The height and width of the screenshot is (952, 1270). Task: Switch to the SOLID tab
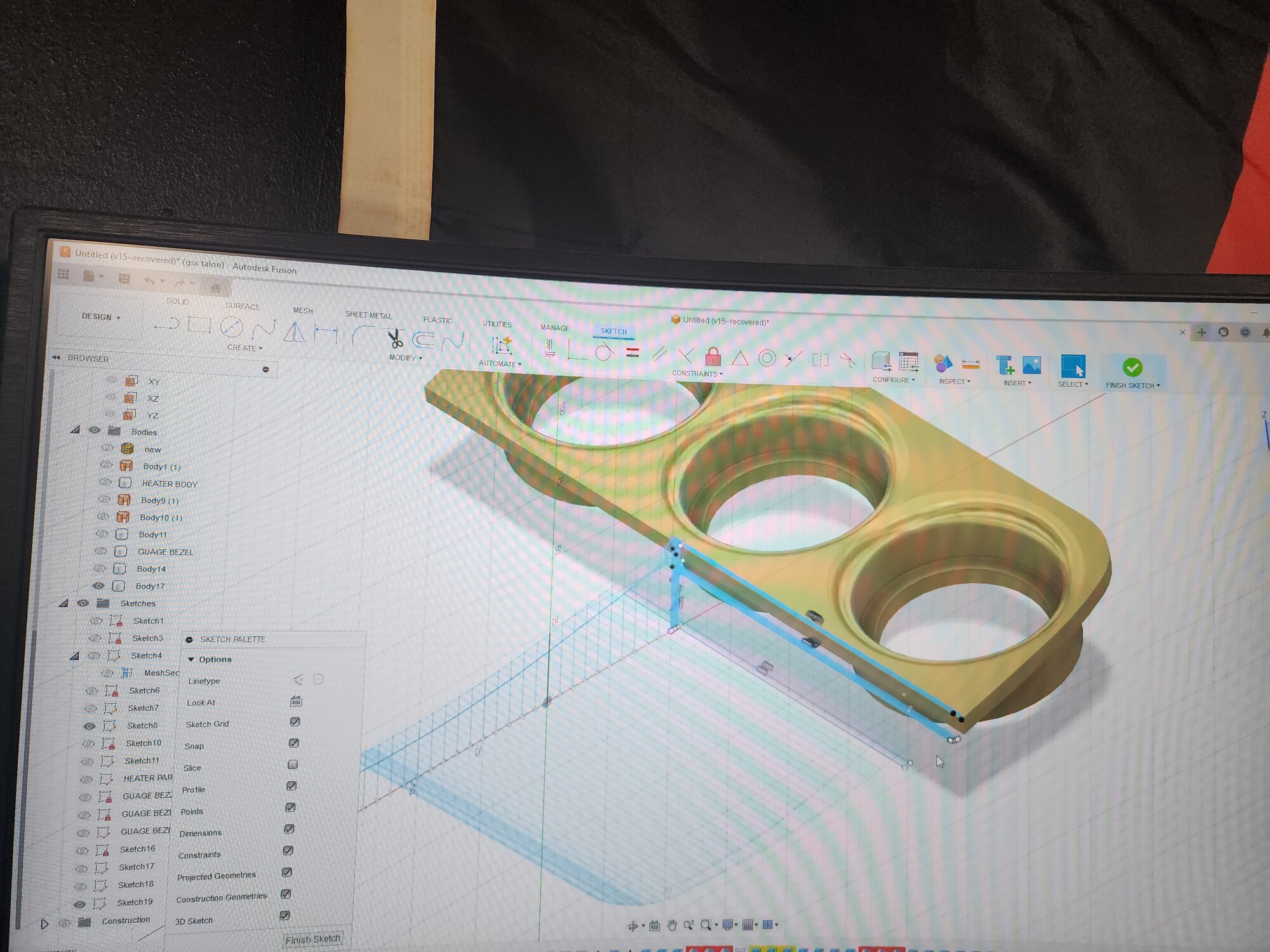[x=177, y=301]
